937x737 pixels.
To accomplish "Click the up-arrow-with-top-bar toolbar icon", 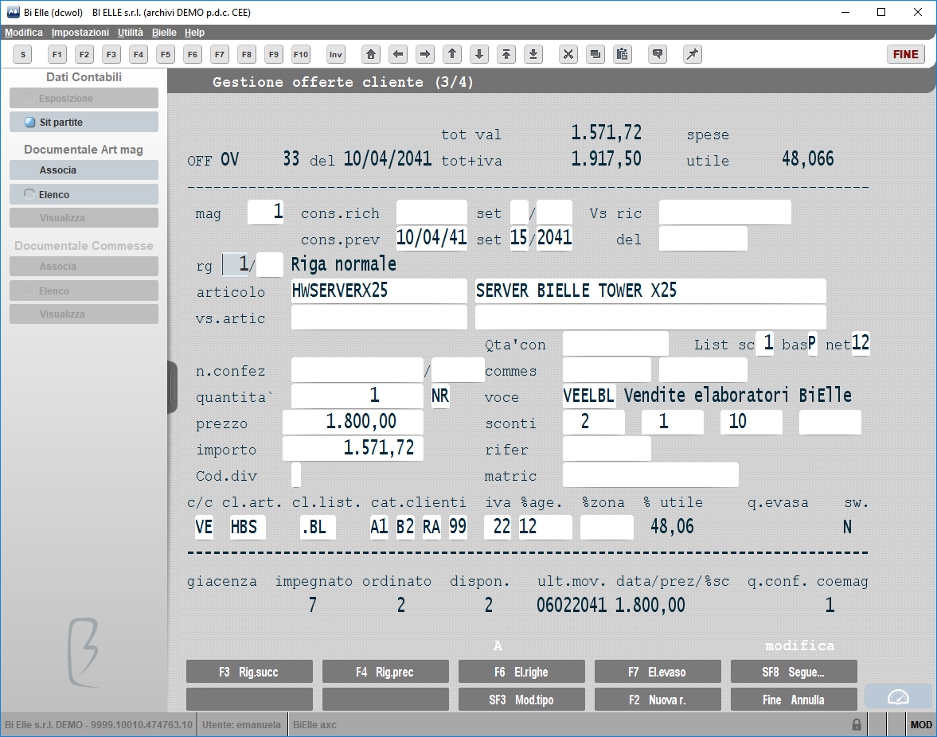I will tap(506, 54).
